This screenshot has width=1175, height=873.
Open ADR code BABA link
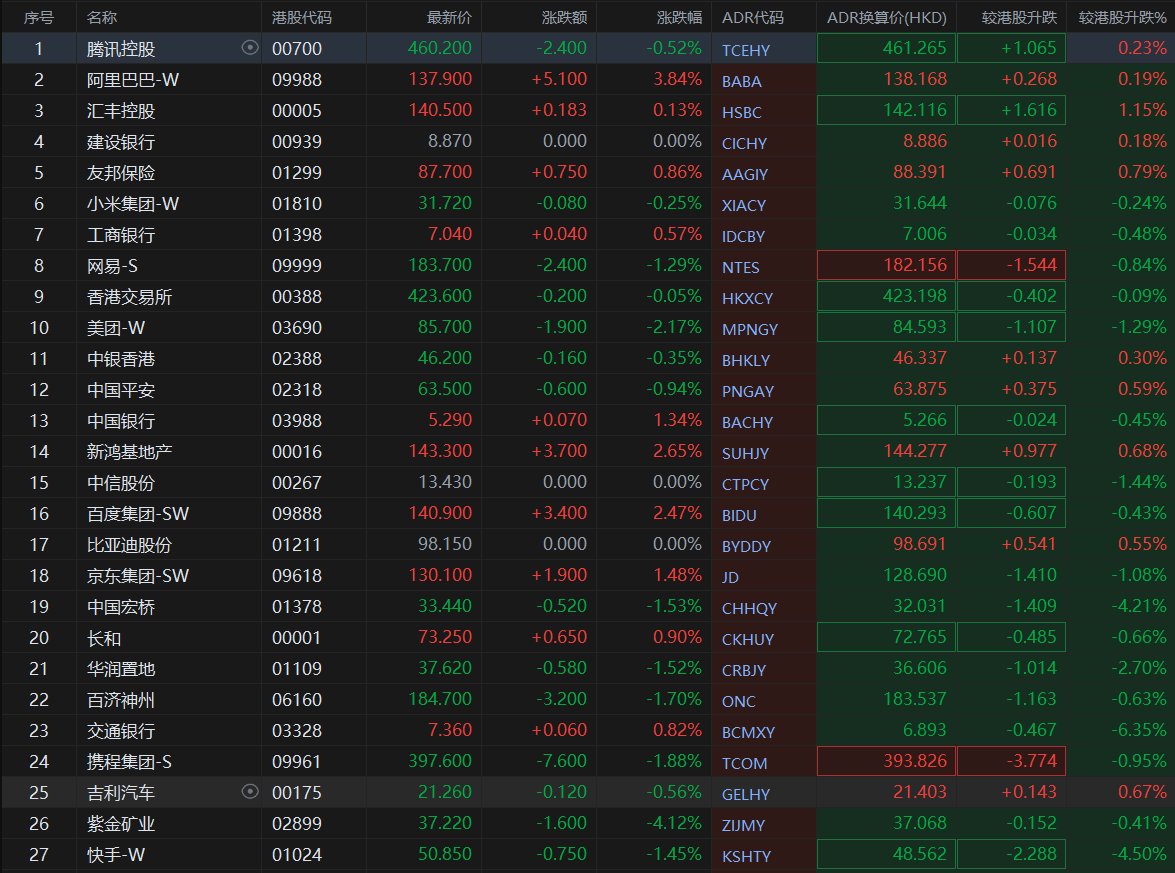(741, 81)
